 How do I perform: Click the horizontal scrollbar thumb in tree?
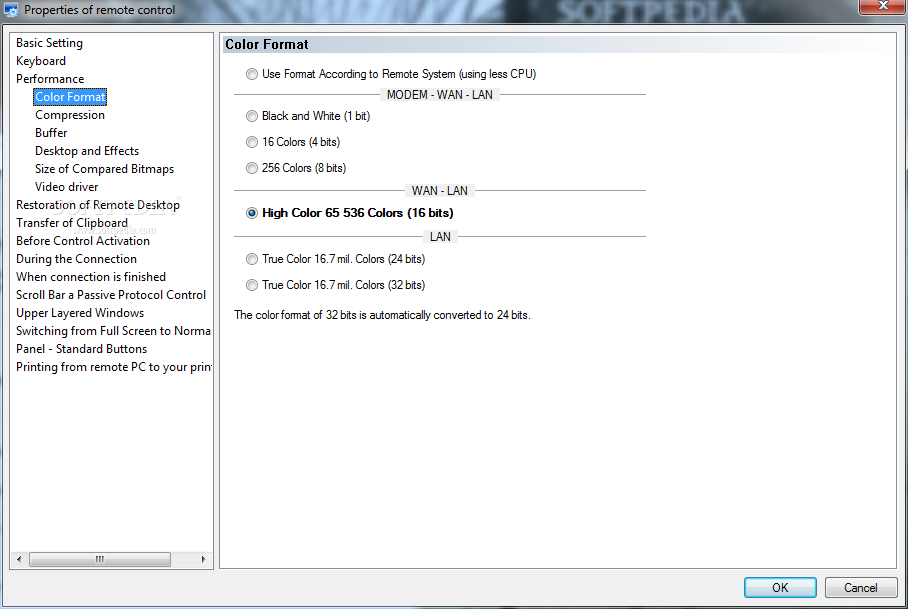100,559
